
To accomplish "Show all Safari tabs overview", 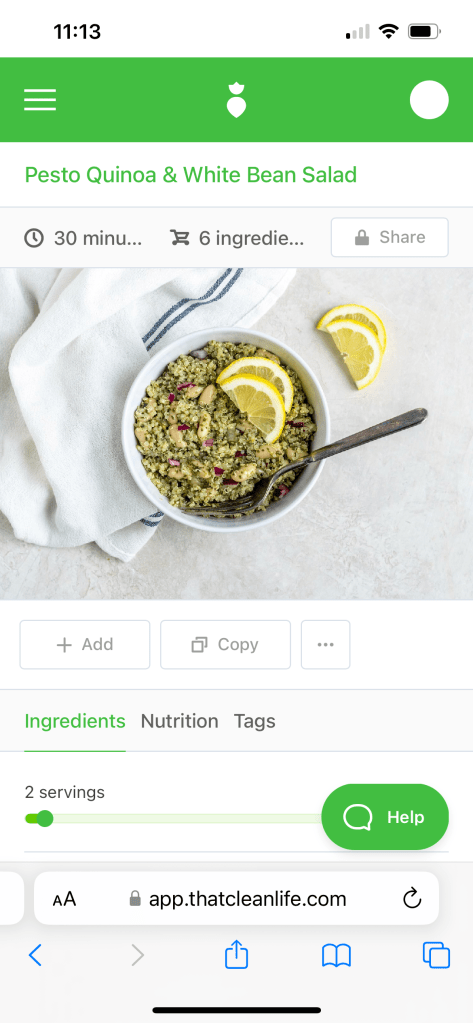I will click(436, 955).
